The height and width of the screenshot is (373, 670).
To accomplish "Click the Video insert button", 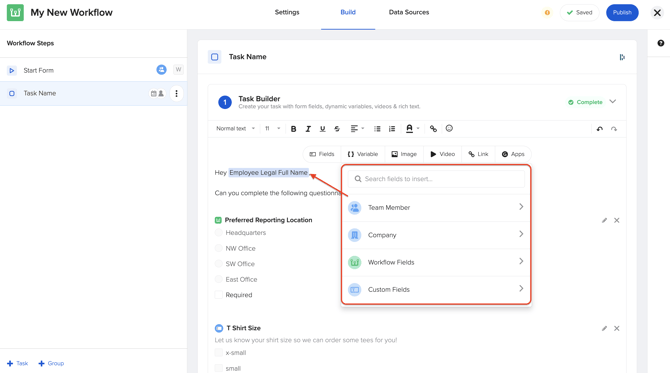I will click(443, 154).
